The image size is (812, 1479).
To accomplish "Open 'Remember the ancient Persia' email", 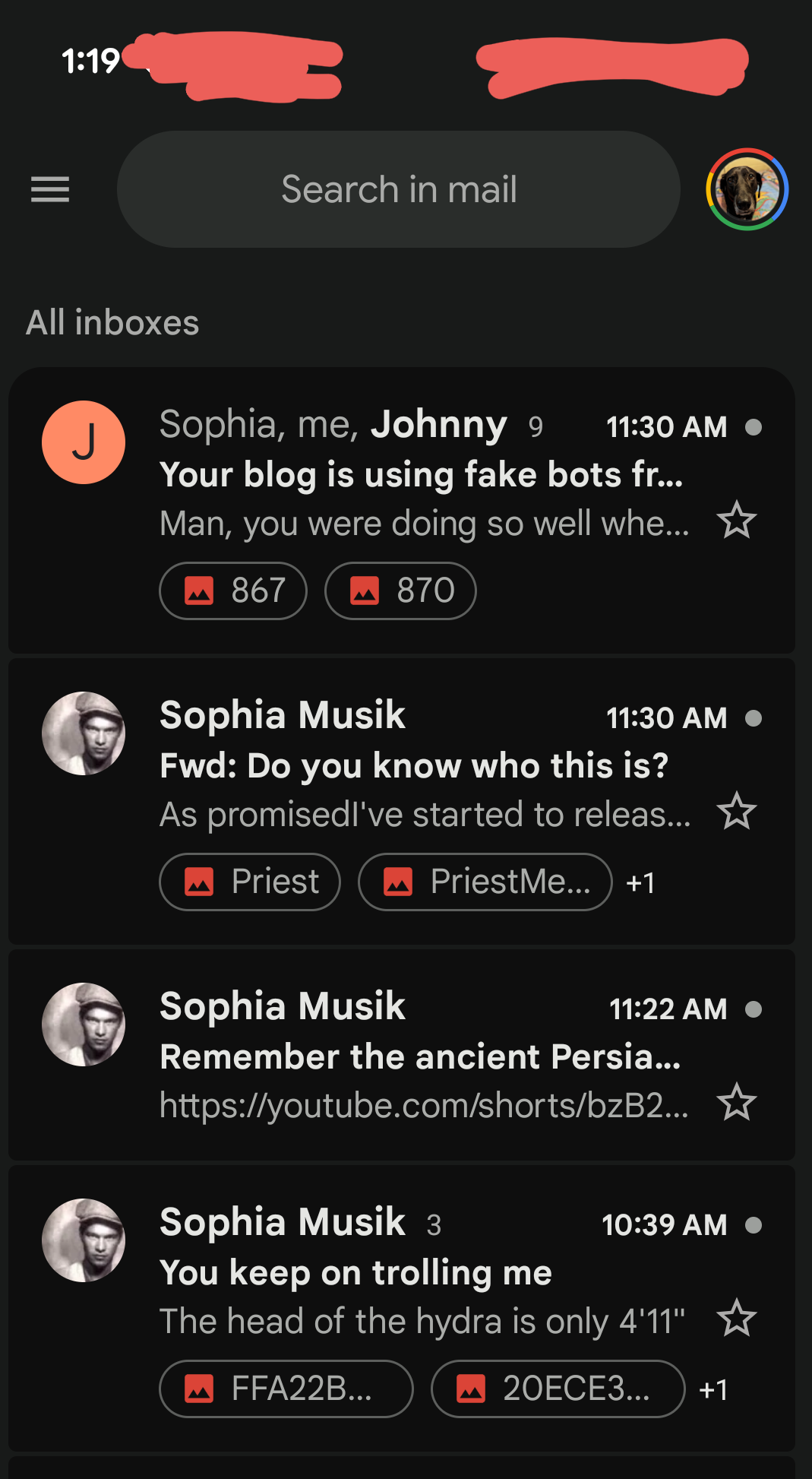I will [420, 1056].
